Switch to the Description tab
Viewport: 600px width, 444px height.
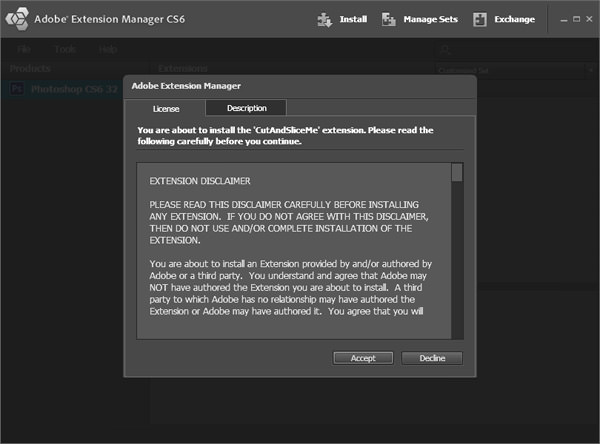pyautogui.click(x=246, y=108)
